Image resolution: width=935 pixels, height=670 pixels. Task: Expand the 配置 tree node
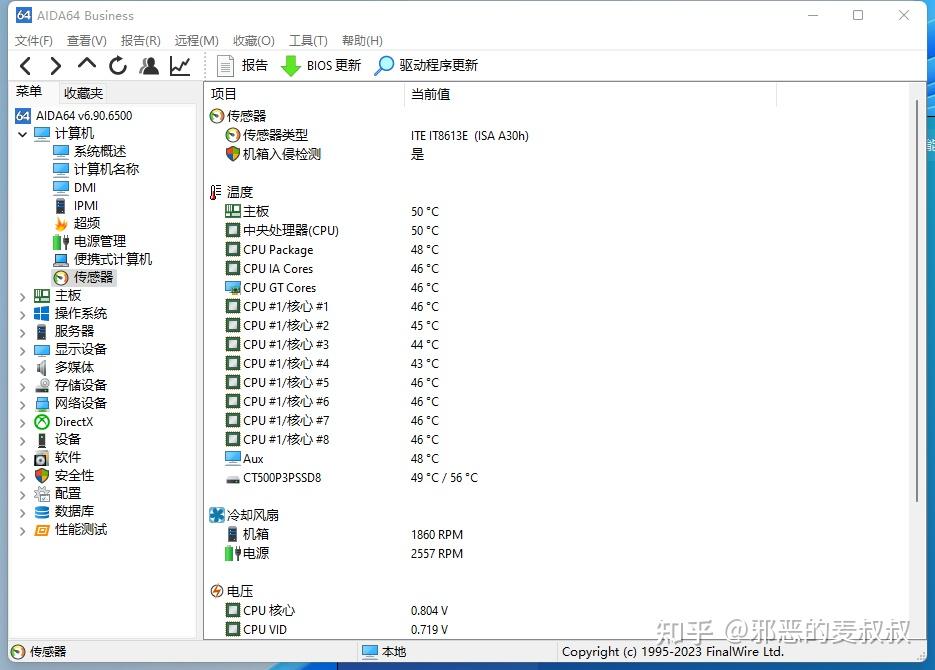(23, 494)
